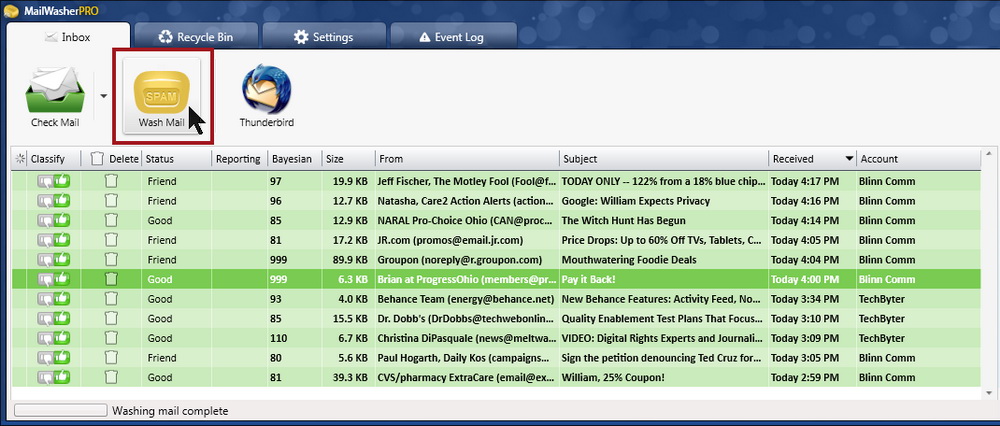
Task: Classify the Dr. Dobb's email
Action: point(54,319)
